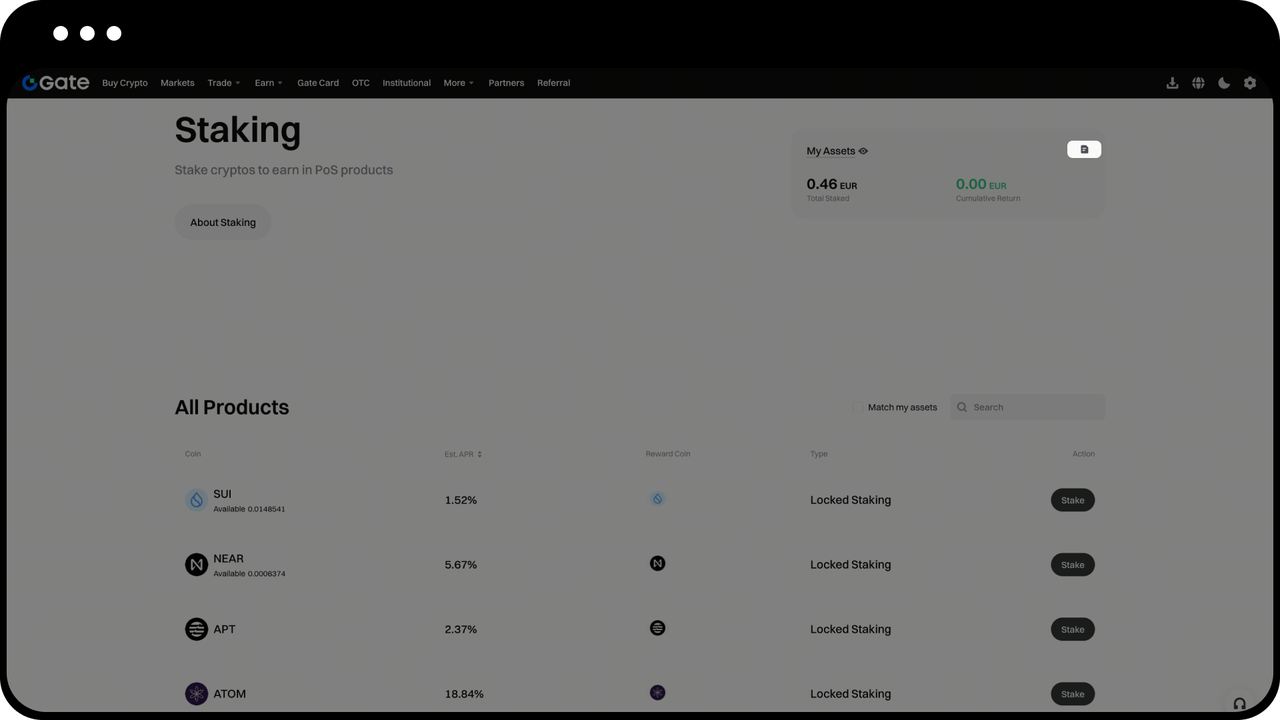Expand the Trade dropdown menu
Screen dimensions: 1280x720
click(224, 83)
